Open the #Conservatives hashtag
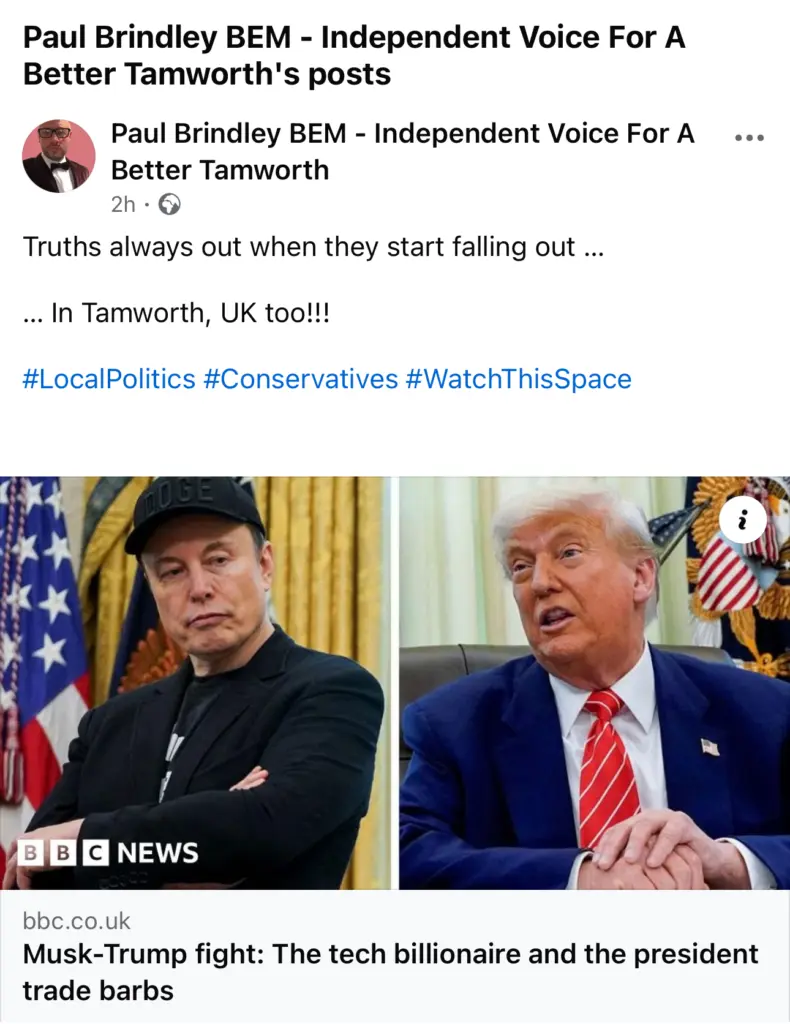Viewport: 790px width, 1024px height. [300, 379]
